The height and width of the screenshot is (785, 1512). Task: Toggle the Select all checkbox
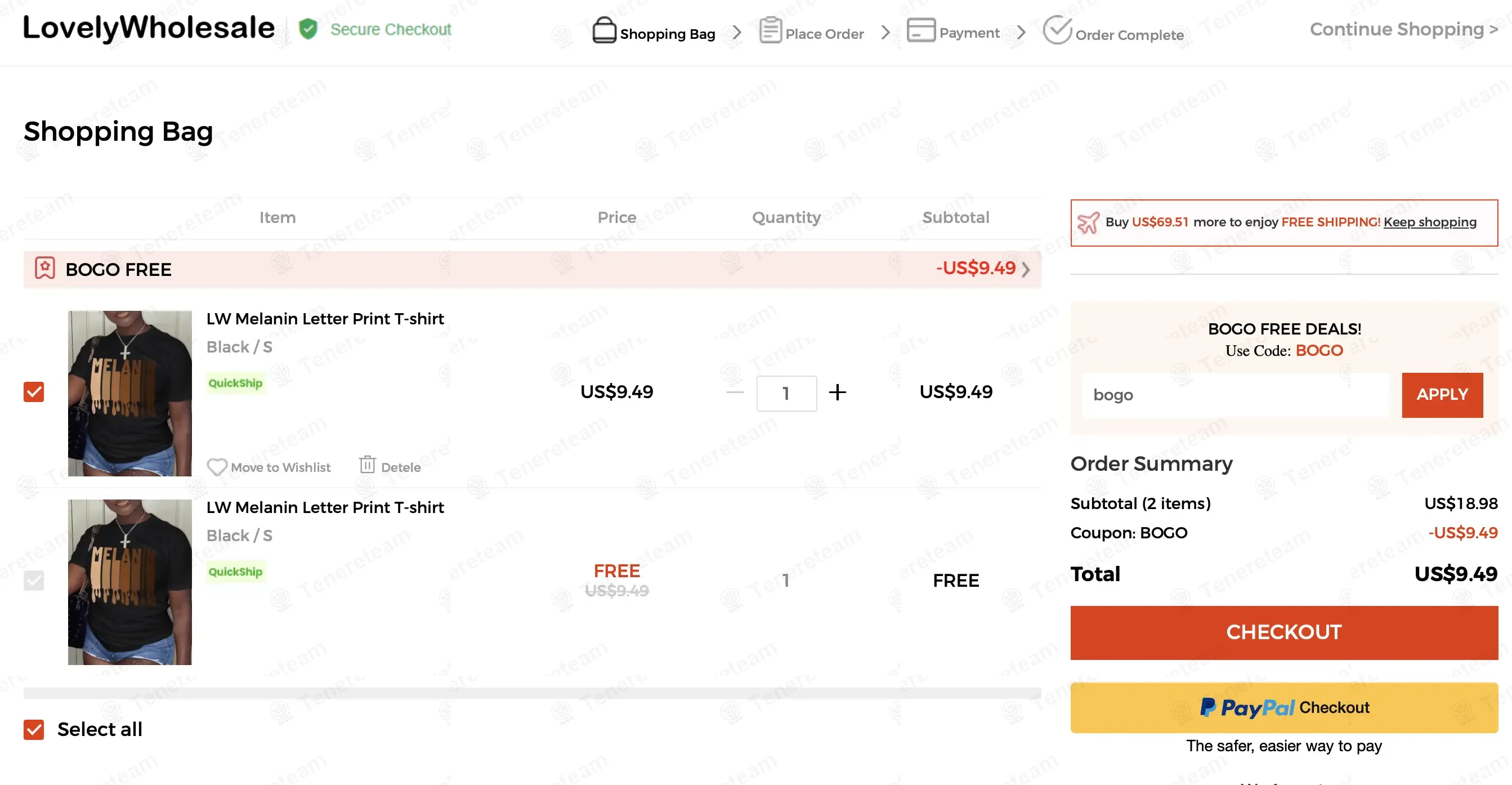[33, 729]
